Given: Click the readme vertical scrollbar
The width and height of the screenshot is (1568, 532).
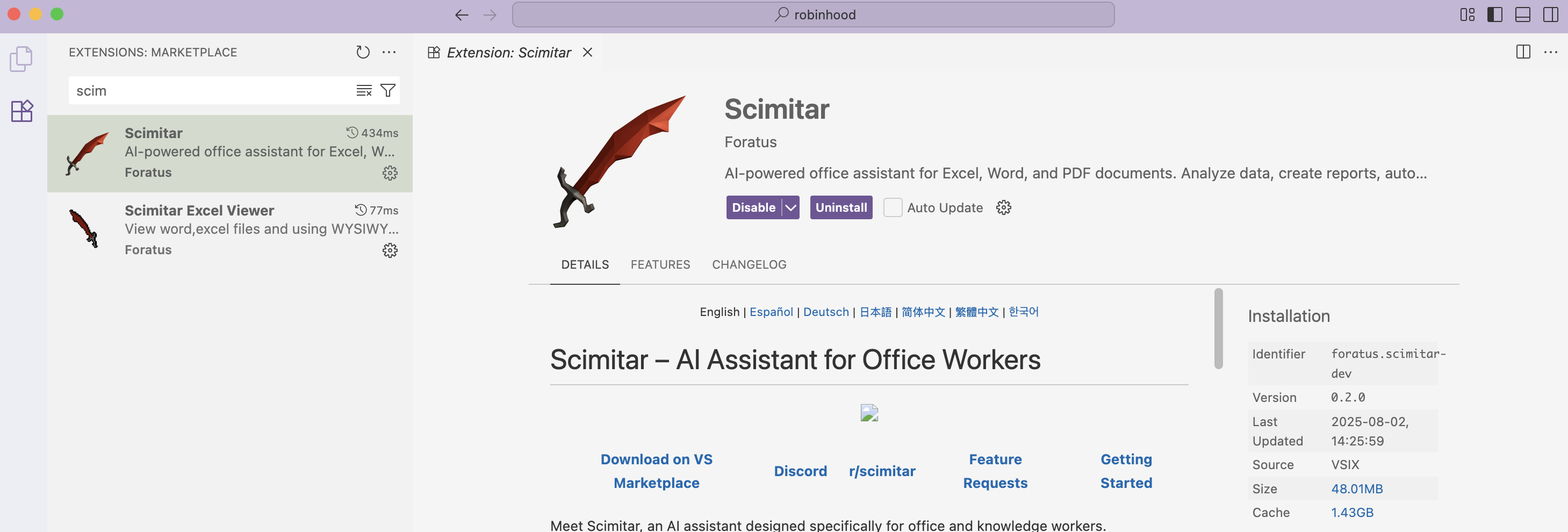Looking at the screenshot, I should pos(1218,329).
